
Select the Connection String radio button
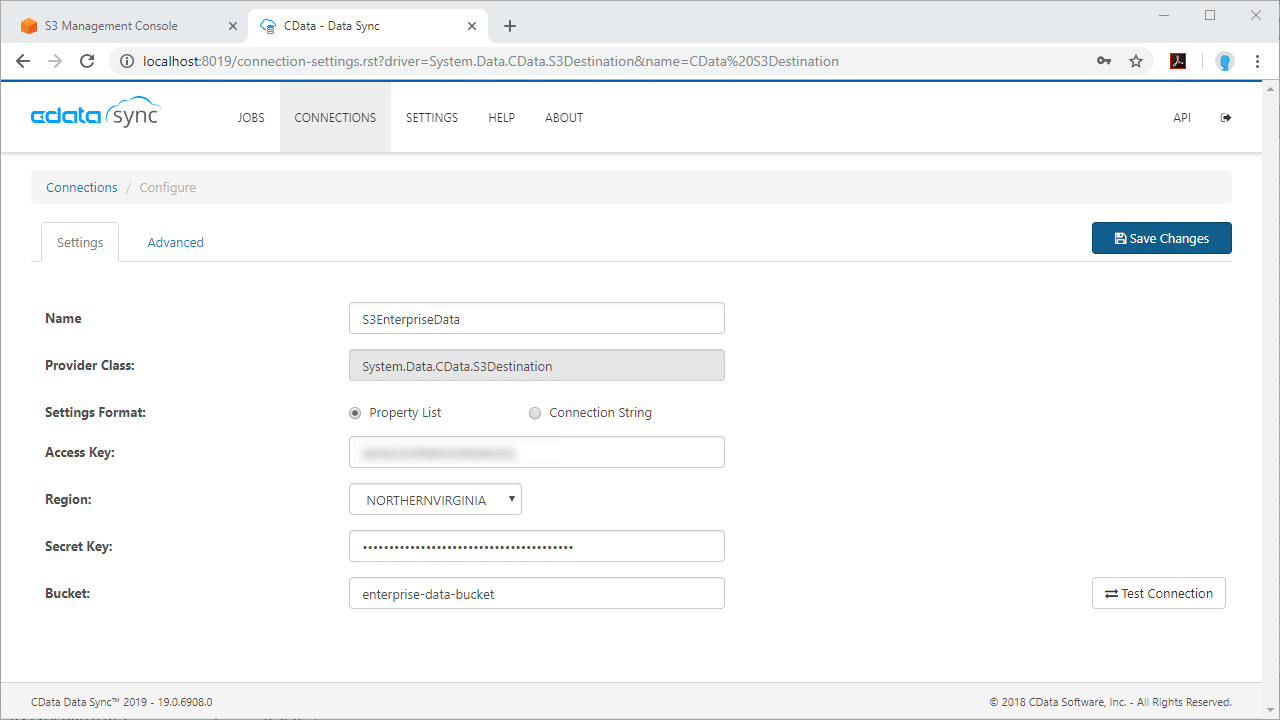tap(535, 413)
